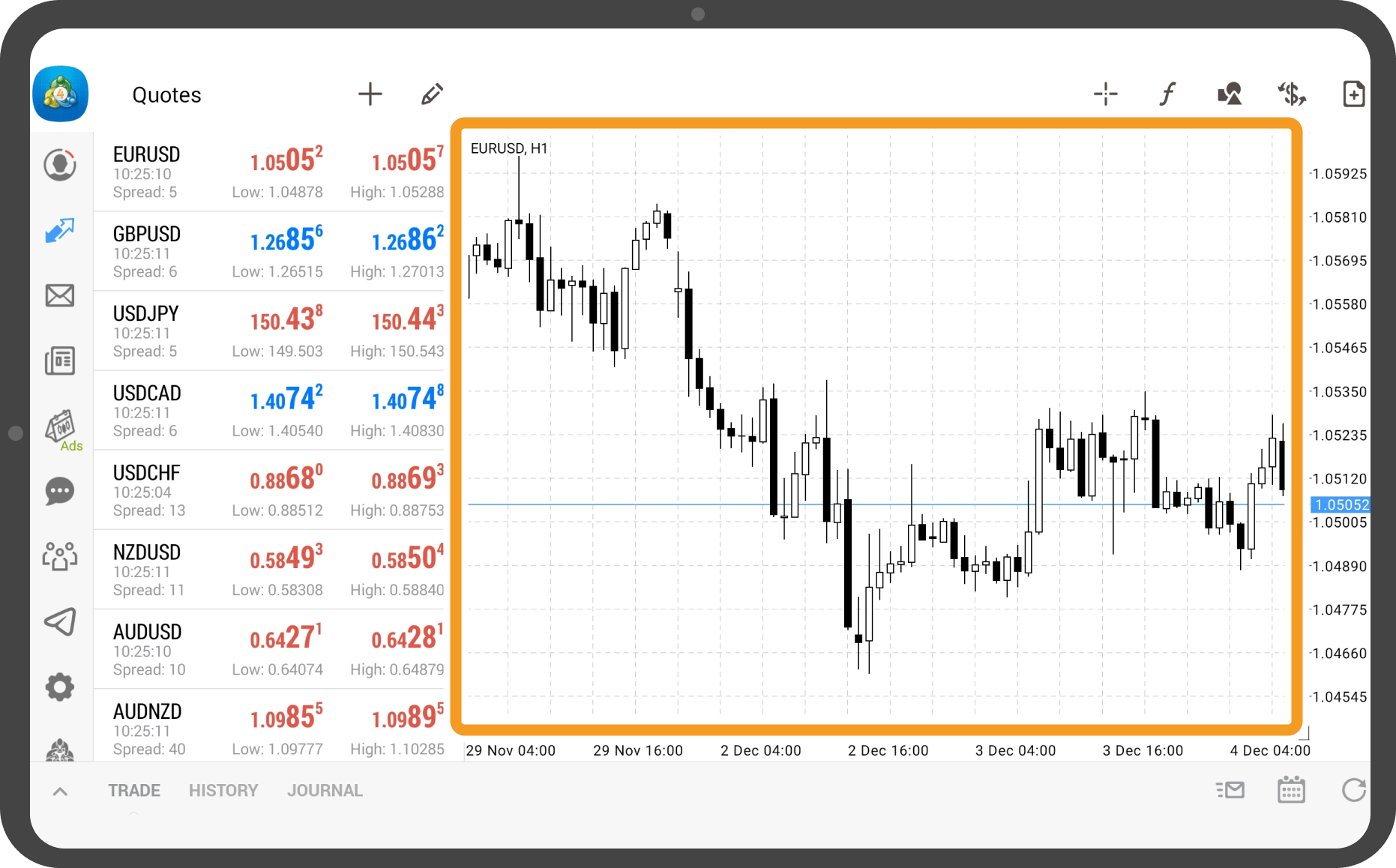Viewport: 1396px width, 868px height.
Task: Open the chat bubble in sidebar
Action: [x=60, y=492]
